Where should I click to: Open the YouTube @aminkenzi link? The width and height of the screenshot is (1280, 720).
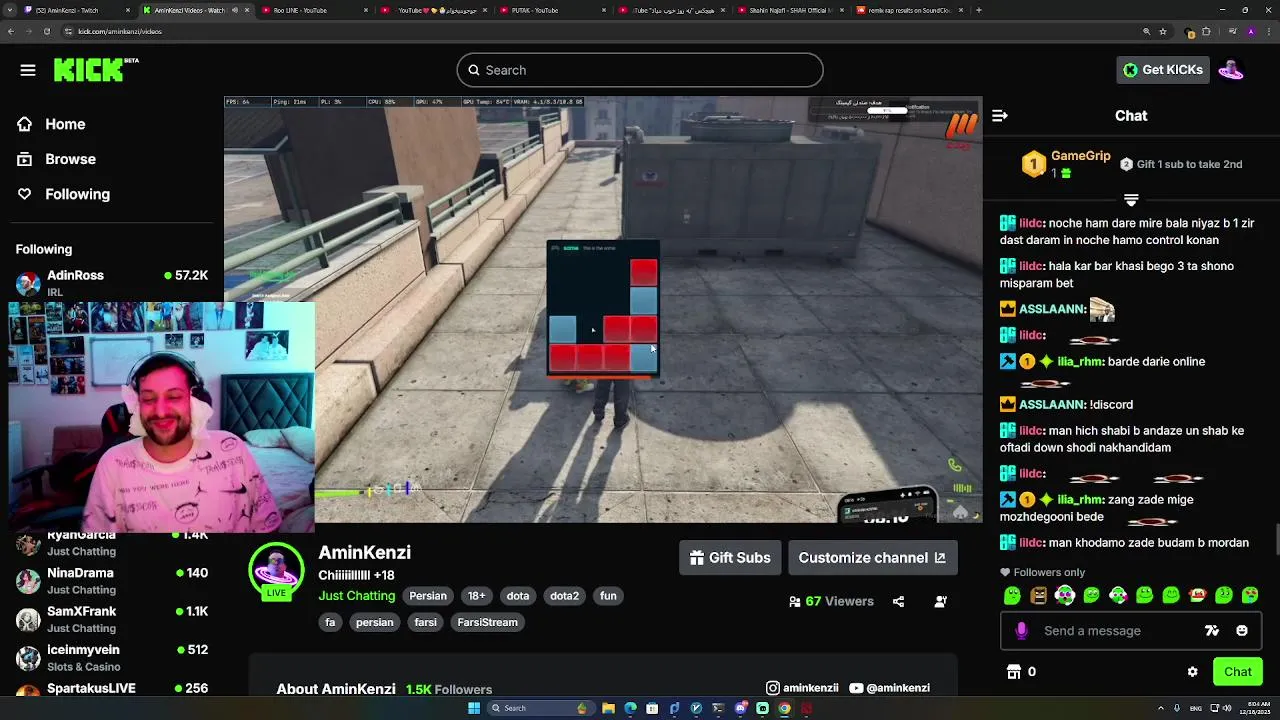(x=889, y=688)
